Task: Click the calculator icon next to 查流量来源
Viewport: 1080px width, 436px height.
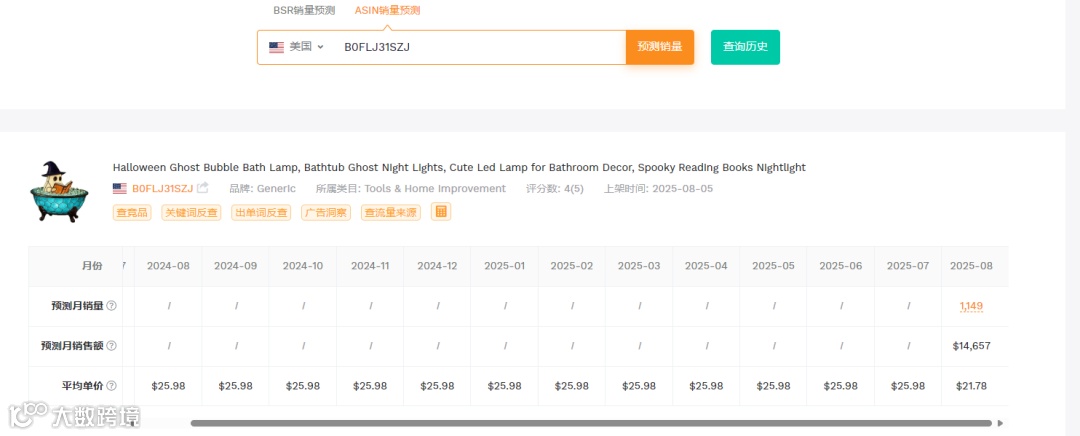Action: 441,211
